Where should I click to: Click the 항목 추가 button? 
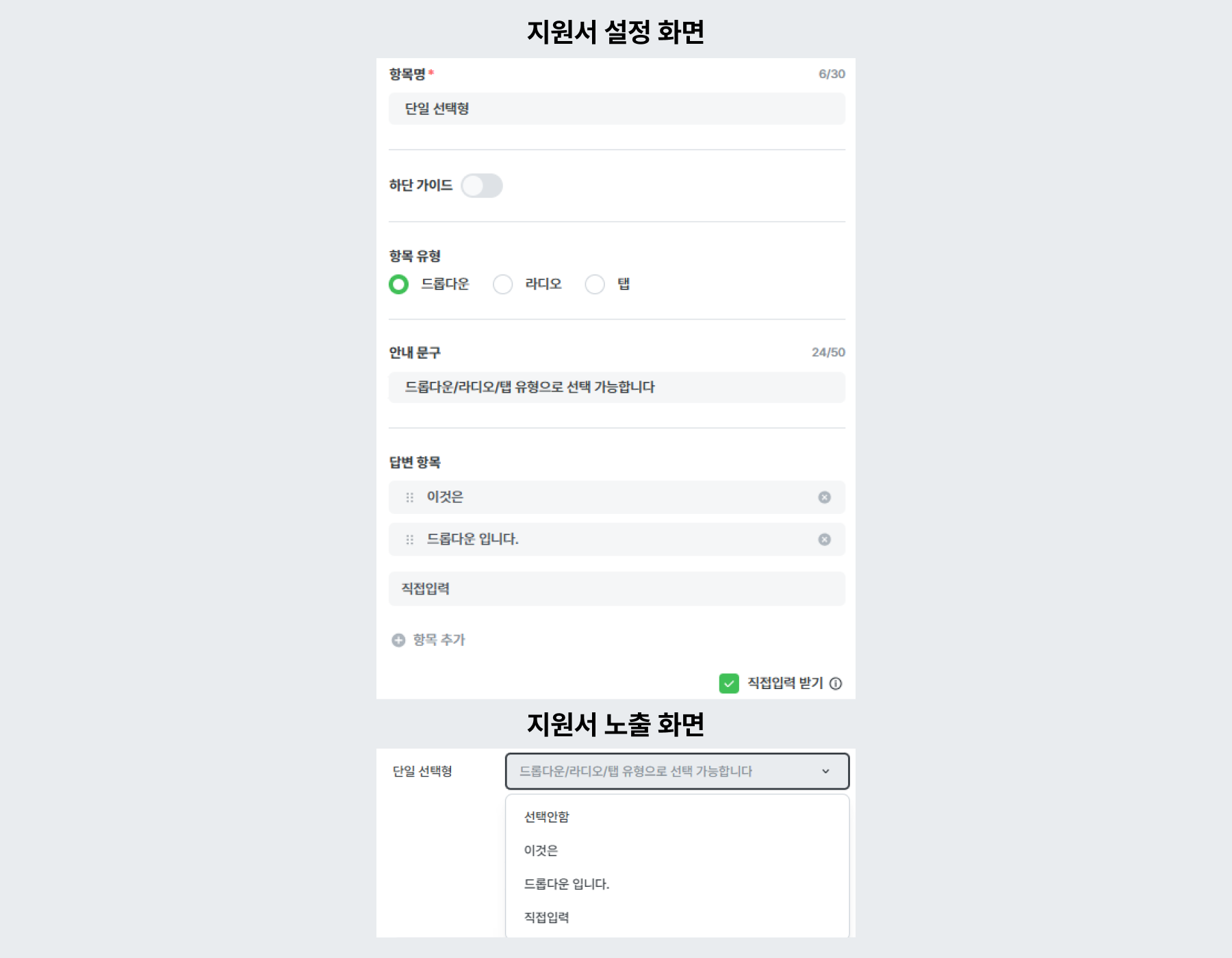(x=438, y=640)
